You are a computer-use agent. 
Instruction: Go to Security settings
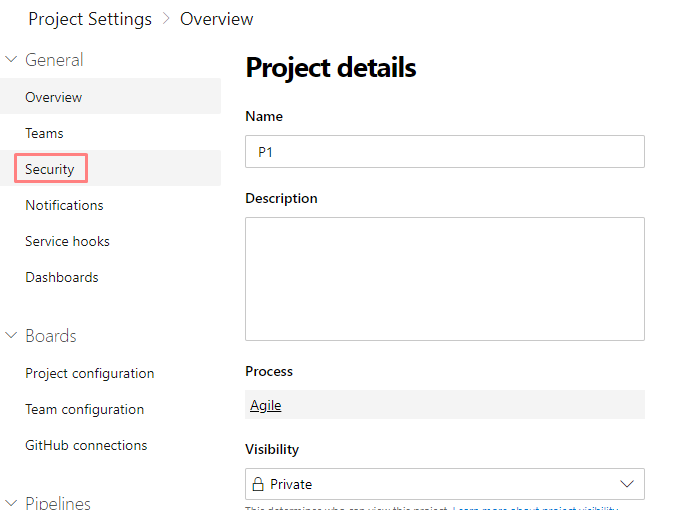click(x=50, y=169)
